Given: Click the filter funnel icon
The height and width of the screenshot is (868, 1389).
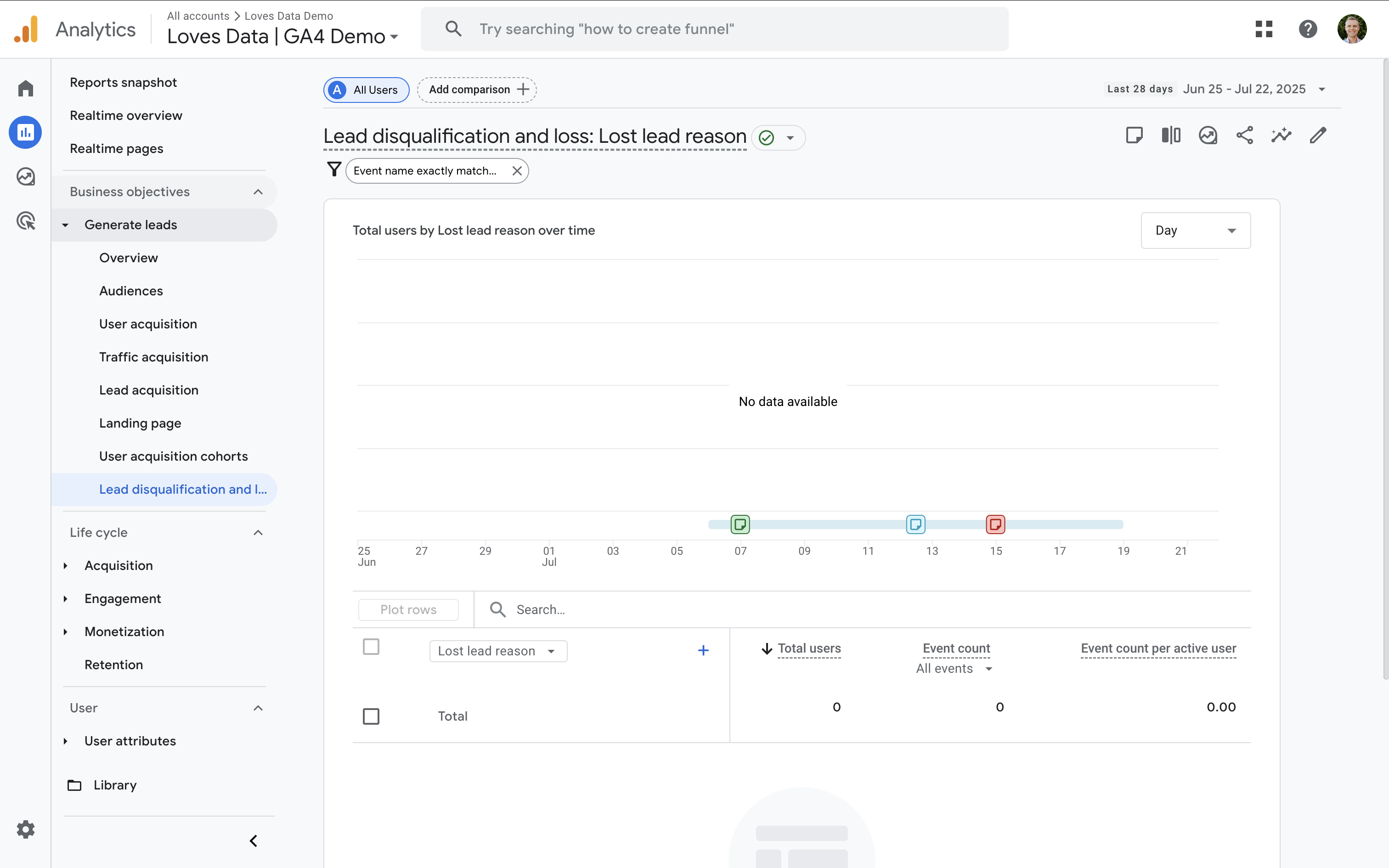Looking at the screenshot, I should [334, 169].
